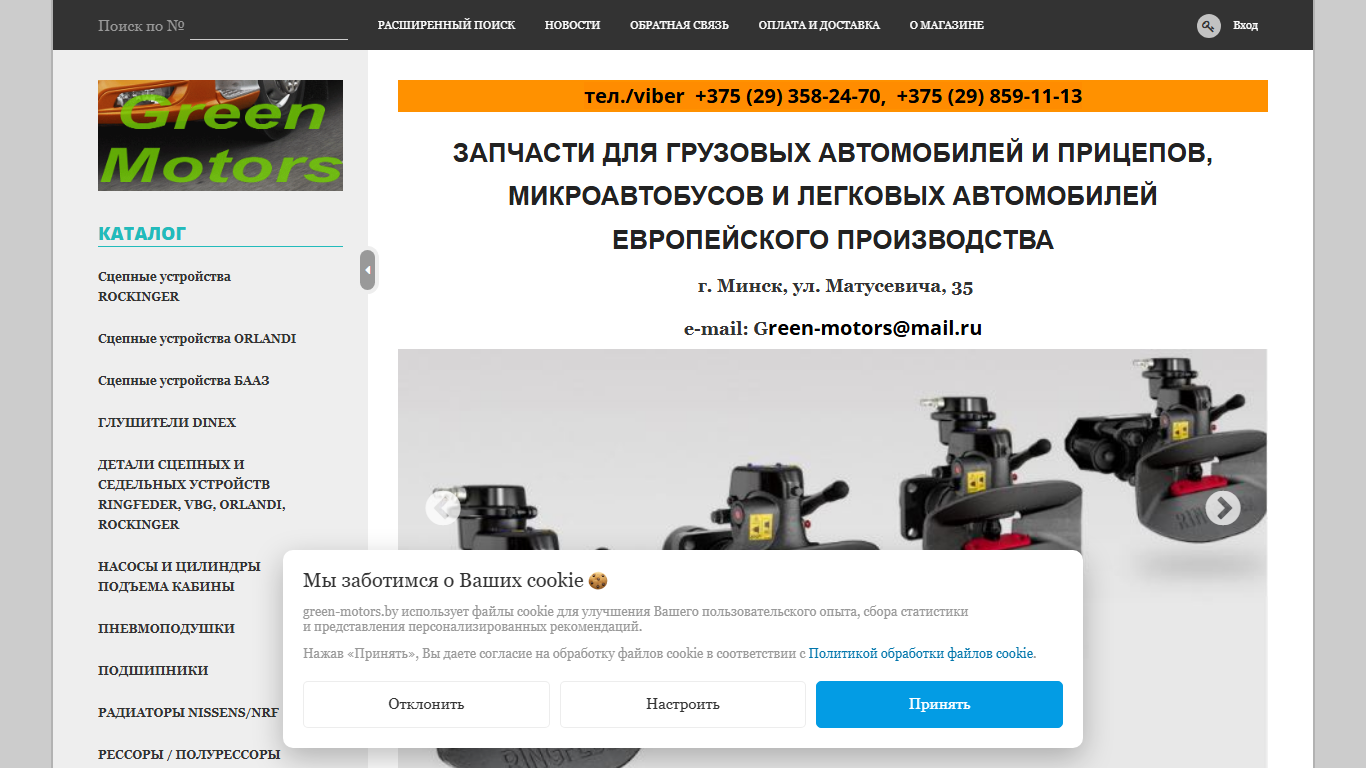Image resolution: width=1366 pixels, height=768 pixels.
Task: Open Сцепные устройства ORLANDI category
Action: point(197,339)
